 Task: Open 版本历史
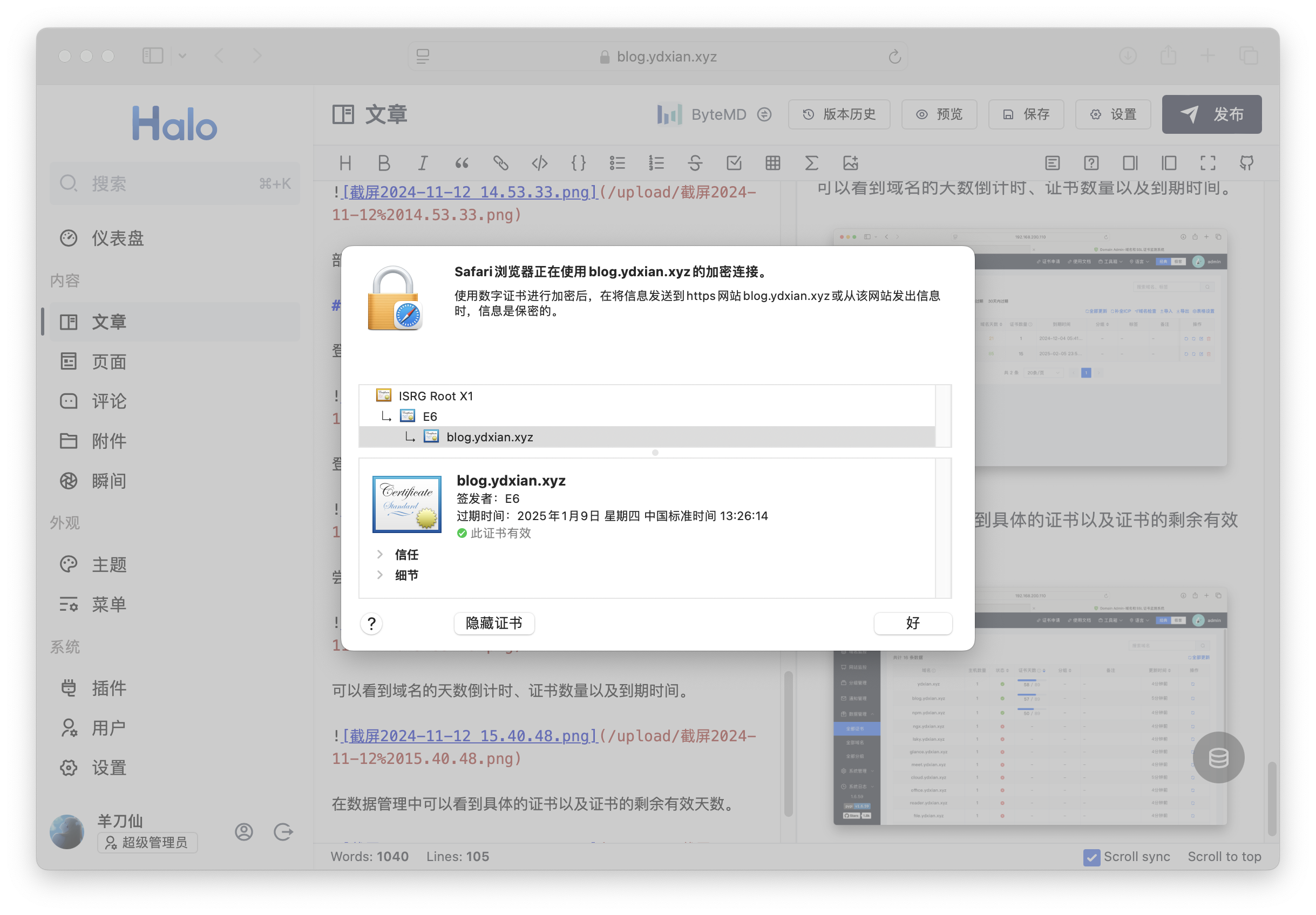click(x=839, y=114)
